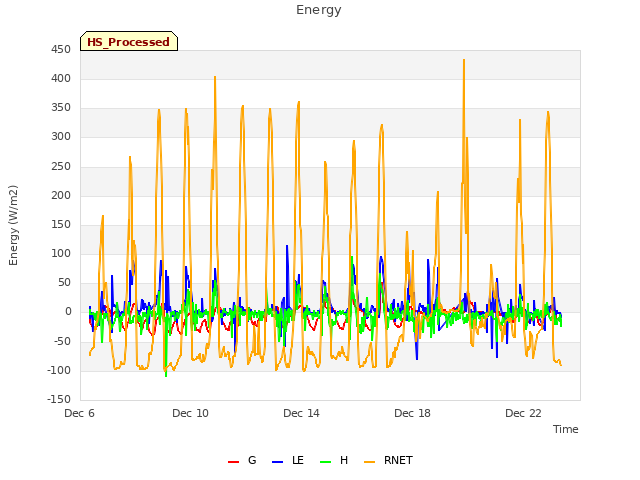
Task: Click the orange RNET legend color marker
Action: coord(369,462)
